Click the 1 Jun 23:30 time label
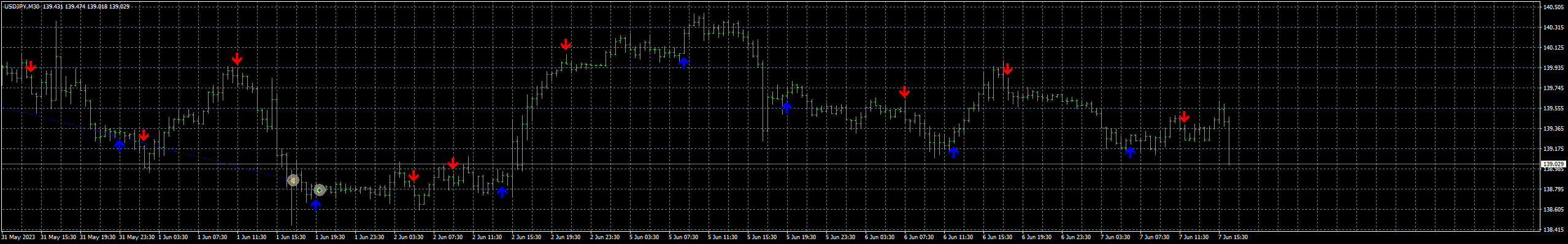 [x=369, y=237]
